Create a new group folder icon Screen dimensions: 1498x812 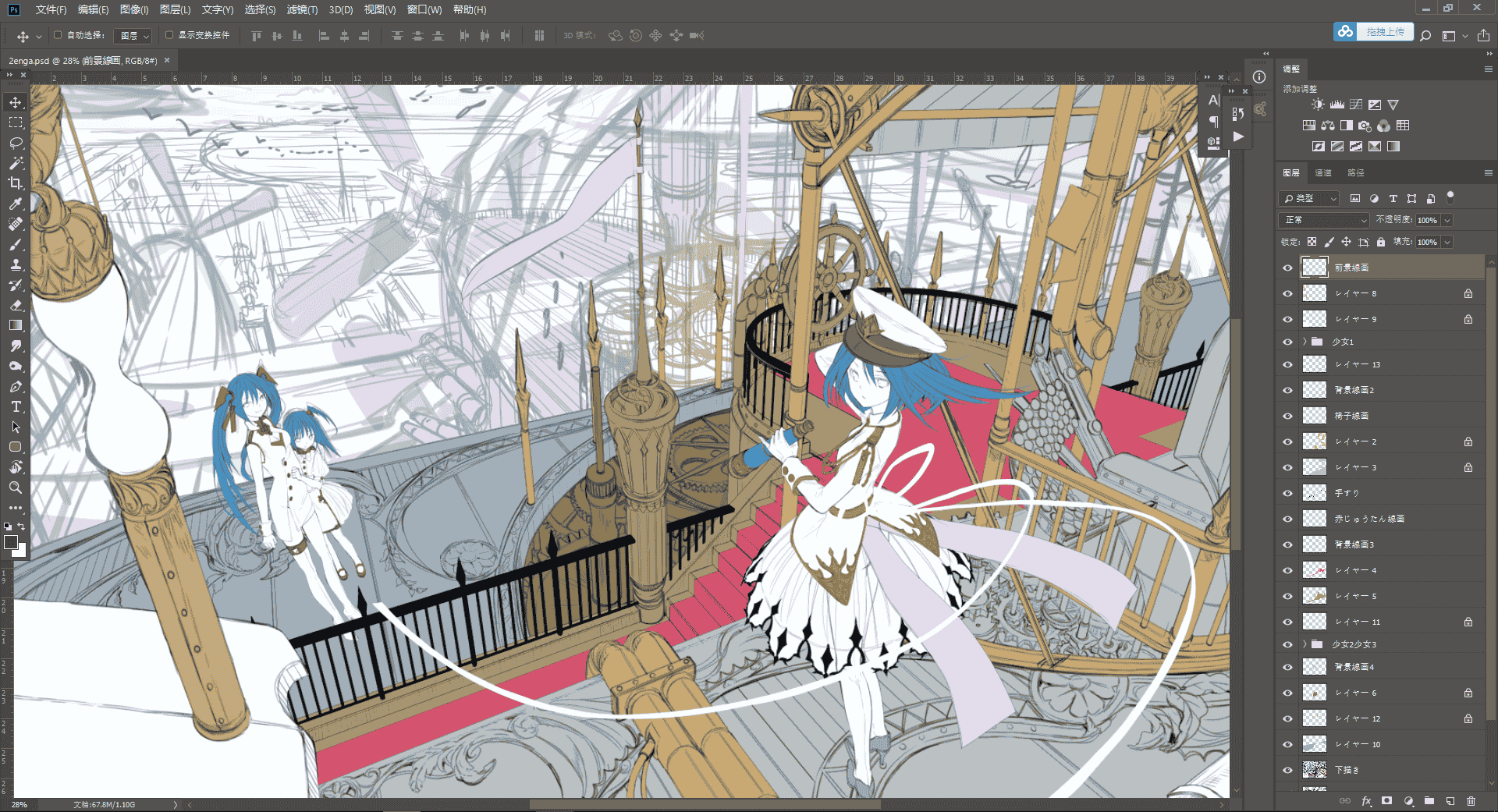1429,801
